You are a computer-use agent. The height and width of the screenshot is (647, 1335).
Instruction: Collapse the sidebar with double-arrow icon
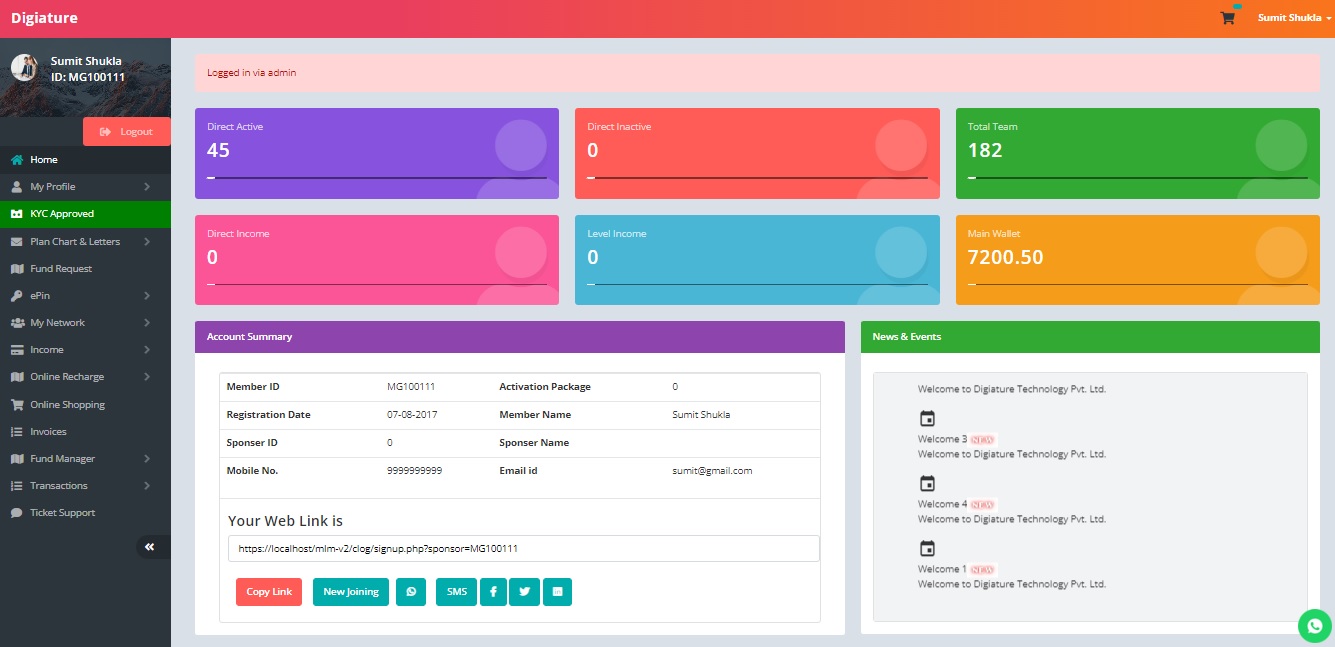point(150,547)
